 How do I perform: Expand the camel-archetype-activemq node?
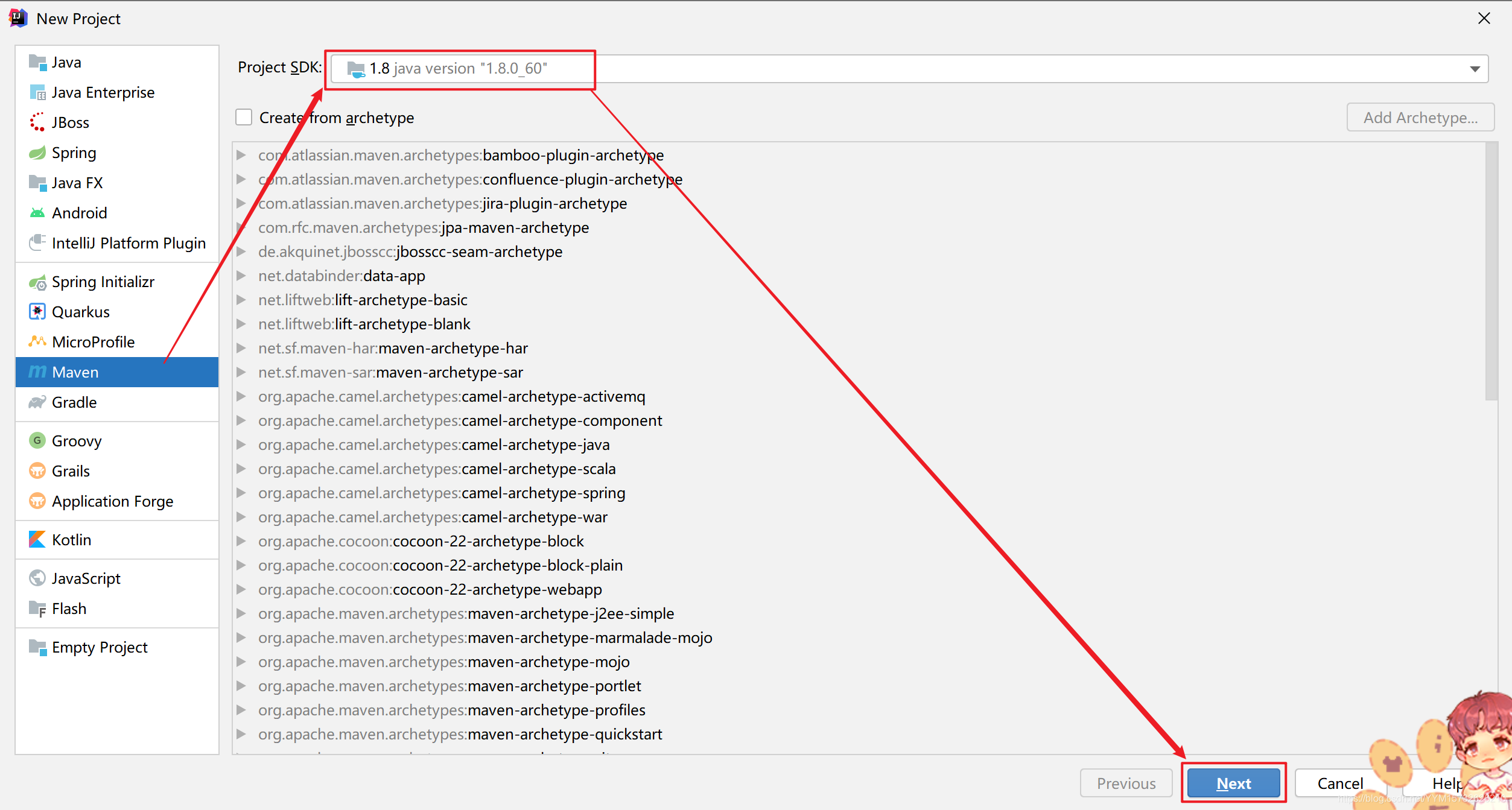[241, 396]
